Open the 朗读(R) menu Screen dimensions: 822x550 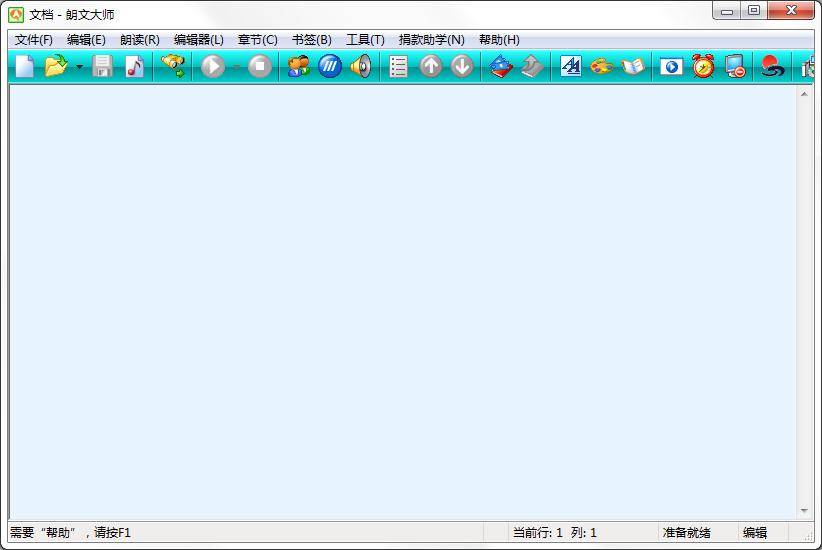(x=140, y=40)
